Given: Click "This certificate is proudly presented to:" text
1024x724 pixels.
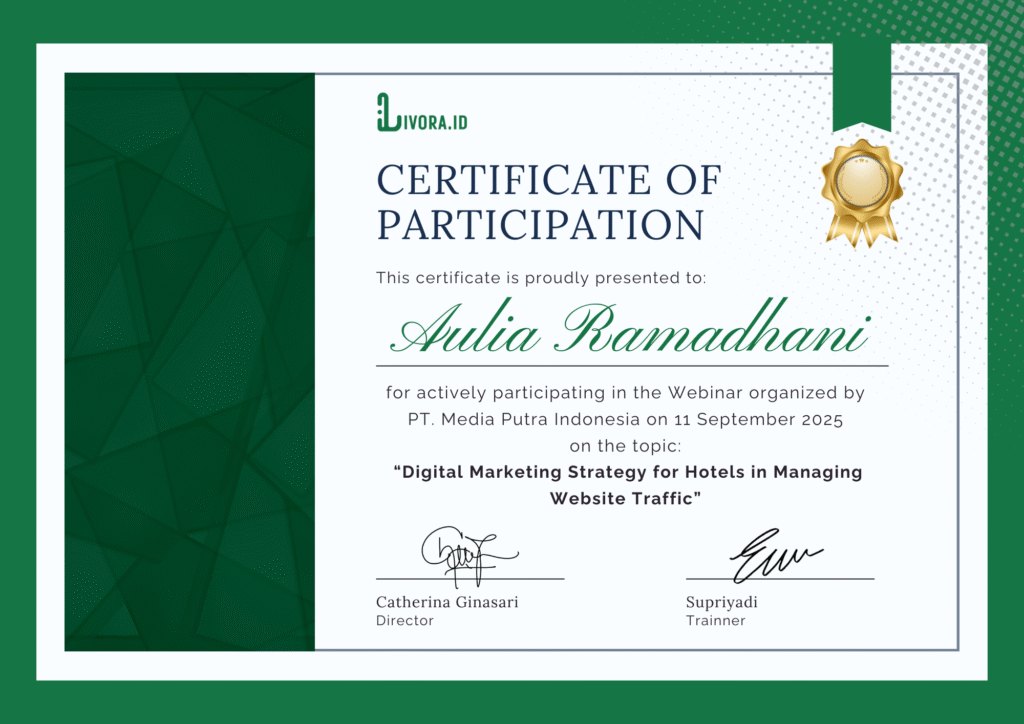Looking at the screenshot, I should [x=541, y=278].
